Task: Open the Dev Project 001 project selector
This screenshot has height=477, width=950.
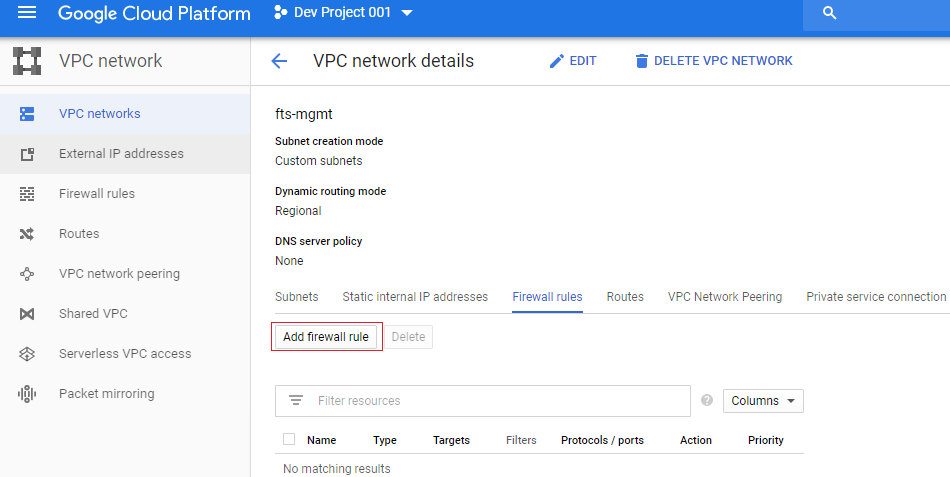Action: [343, 13]
